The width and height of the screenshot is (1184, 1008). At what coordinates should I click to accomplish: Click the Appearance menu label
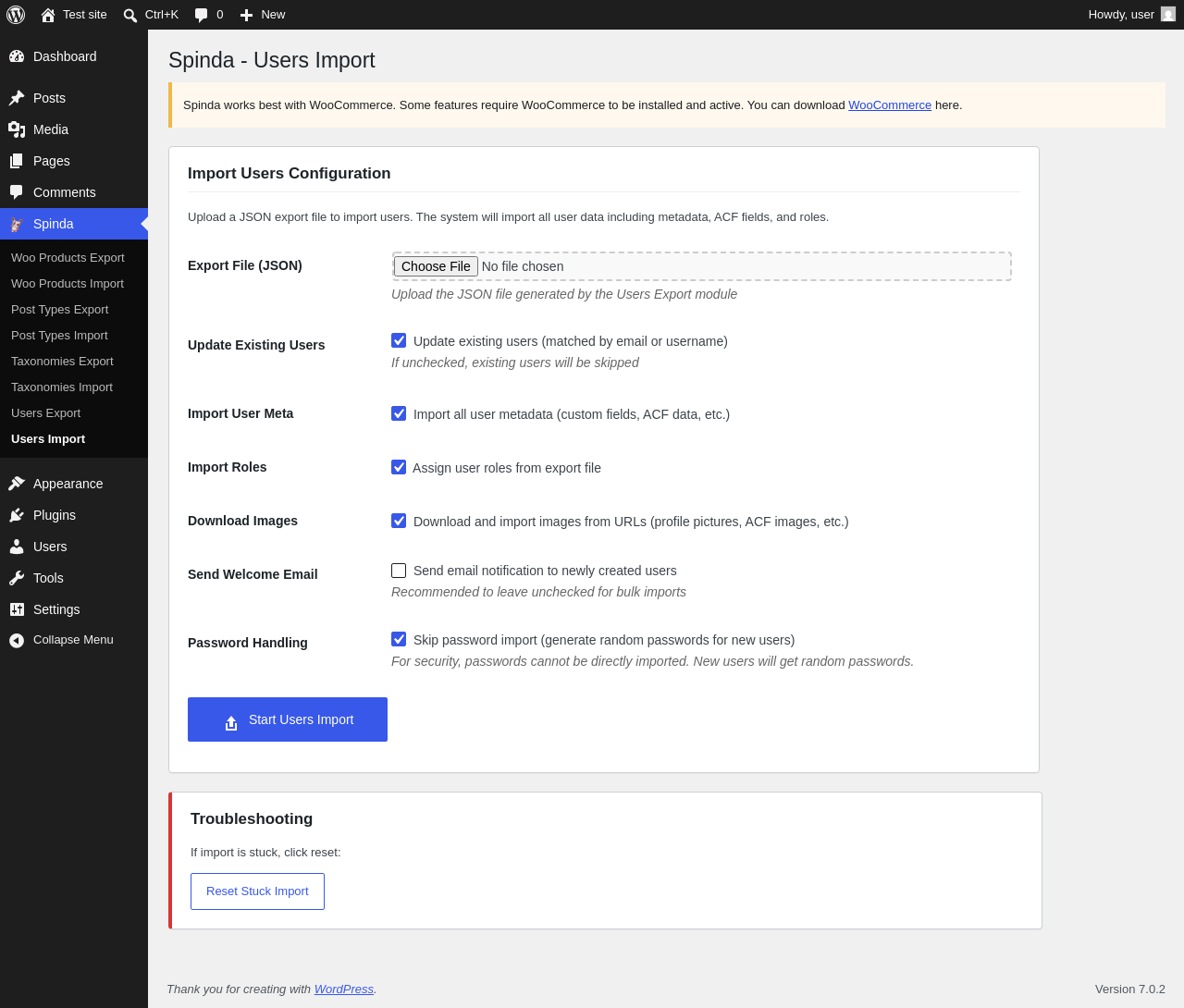[68, 484]
